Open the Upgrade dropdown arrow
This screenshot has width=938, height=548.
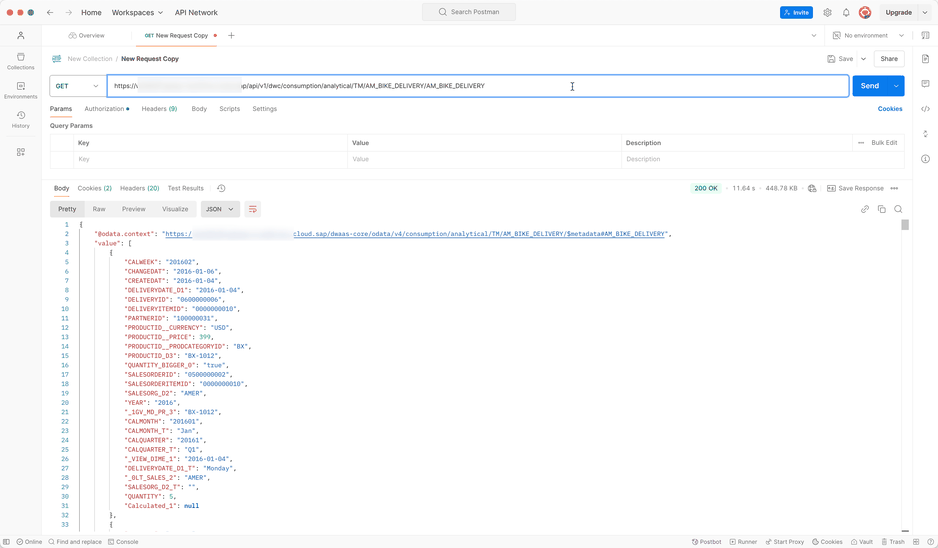(925, 13)
